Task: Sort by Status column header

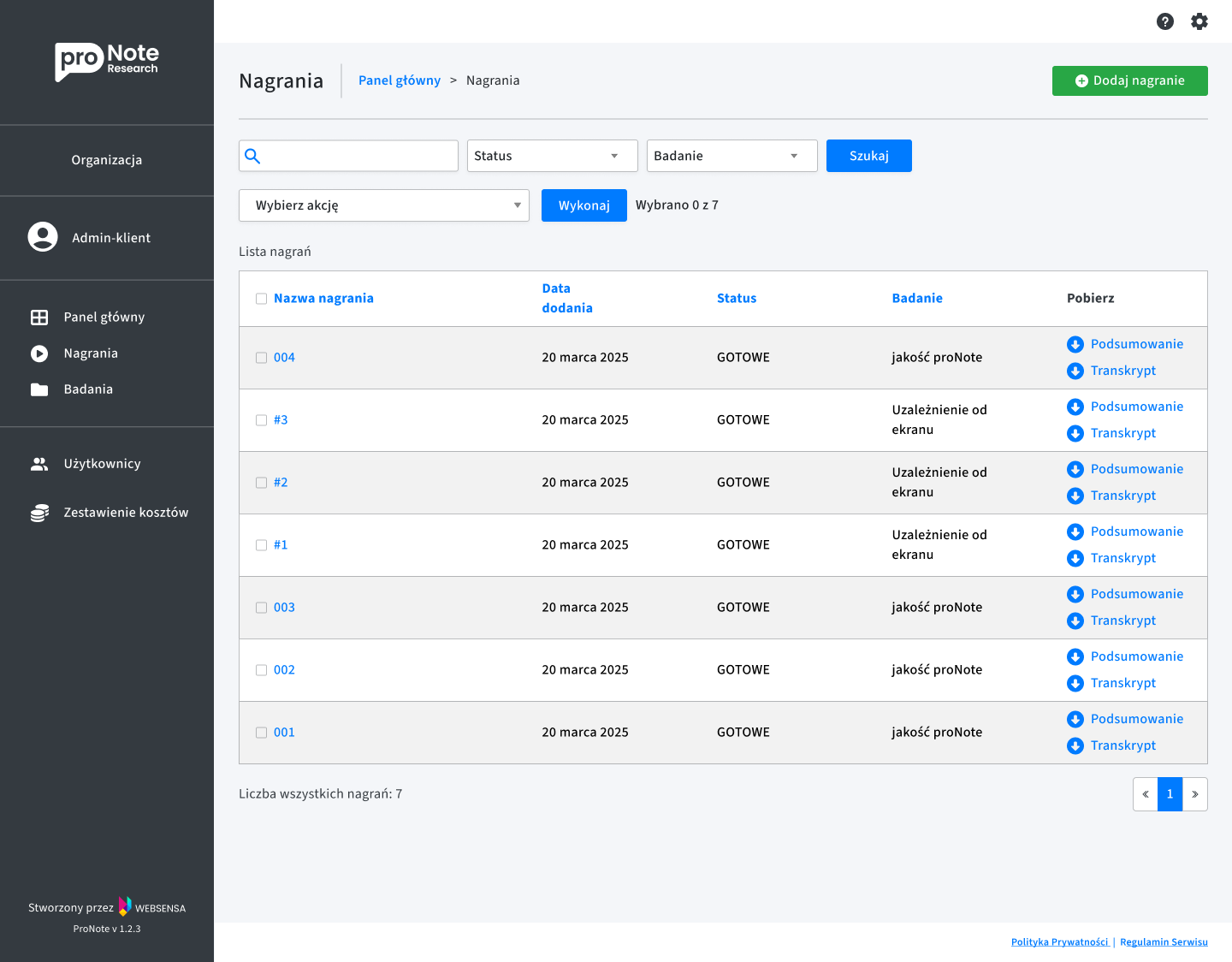Action: tap(737, 299)
